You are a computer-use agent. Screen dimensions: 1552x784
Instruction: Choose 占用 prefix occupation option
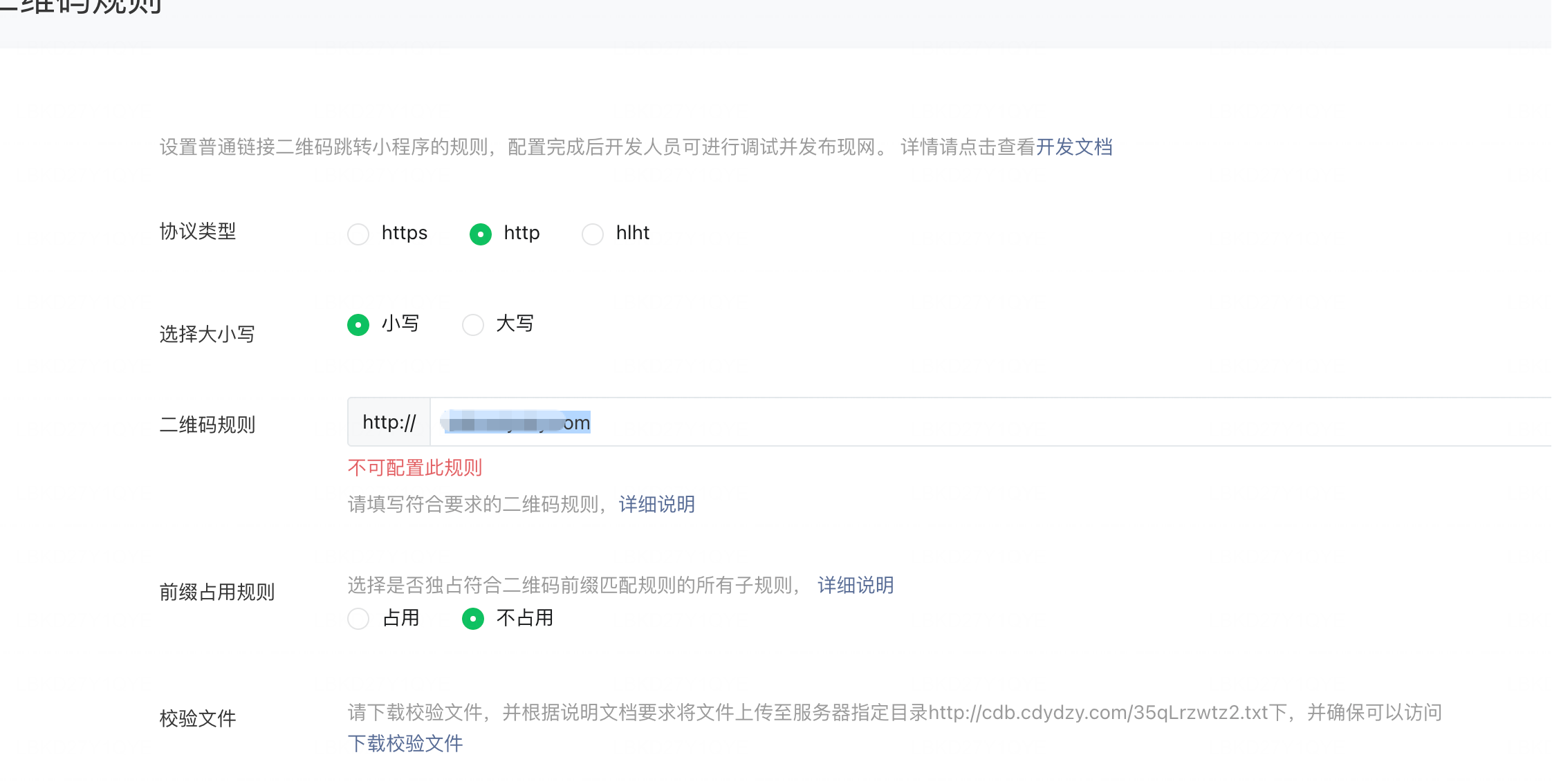tap(358, 619)
